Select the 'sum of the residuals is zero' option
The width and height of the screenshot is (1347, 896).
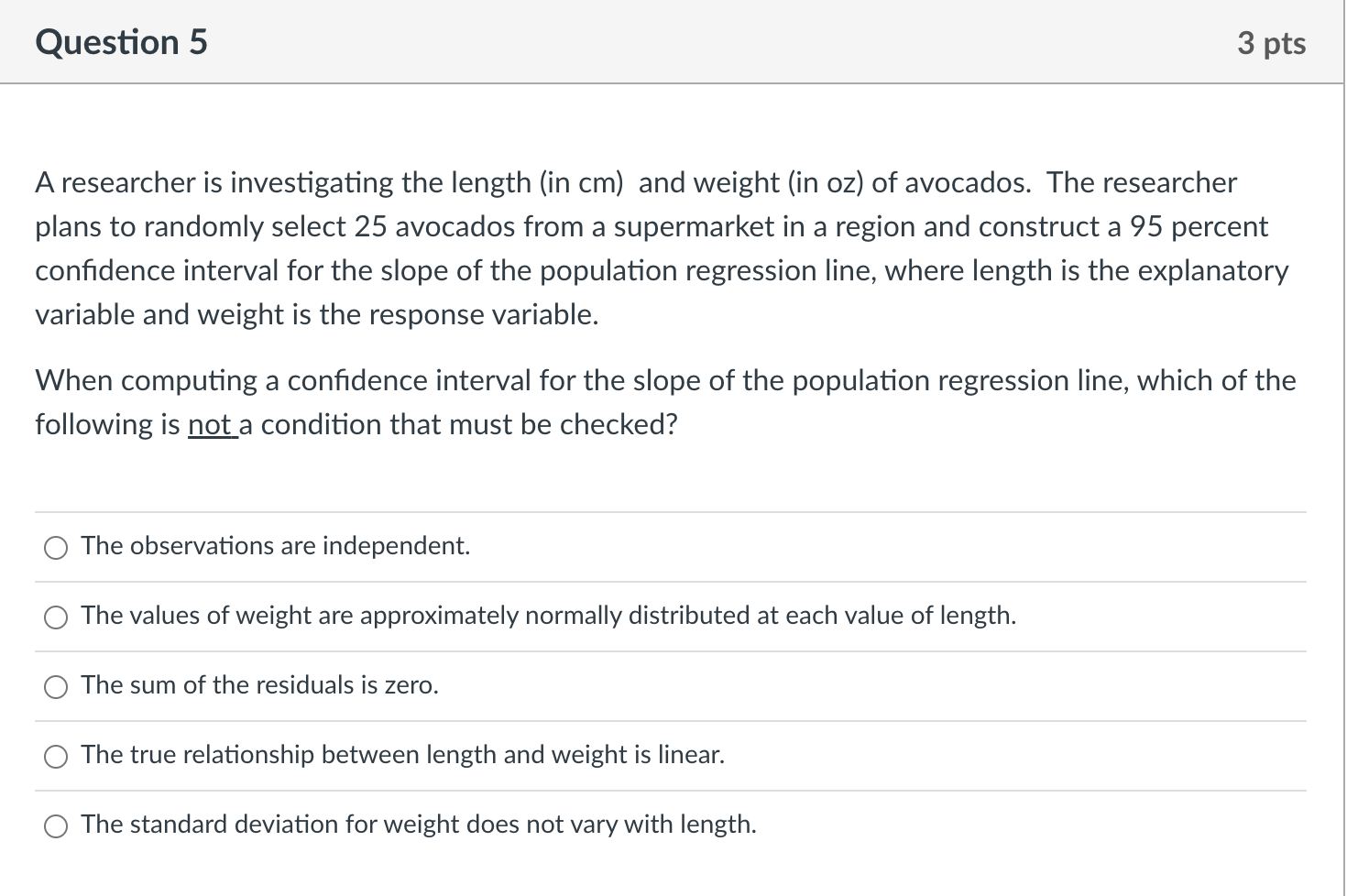coord(56,687)
